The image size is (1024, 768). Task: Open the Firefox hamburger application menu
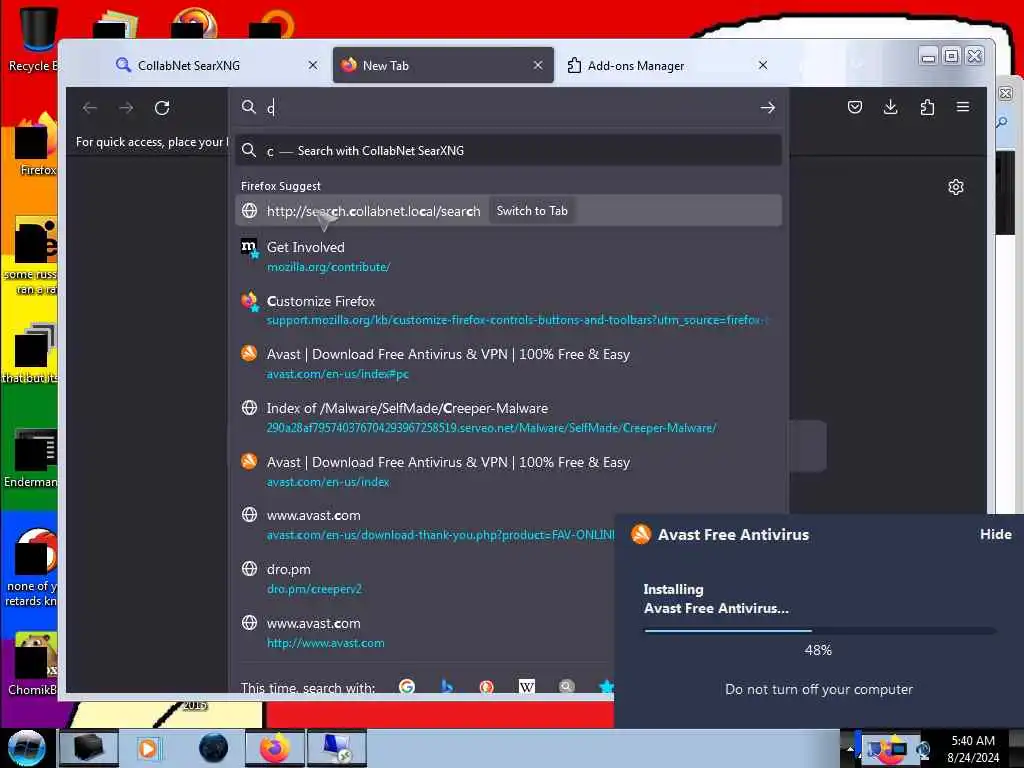pyautogui.click(x=963, y=107)
